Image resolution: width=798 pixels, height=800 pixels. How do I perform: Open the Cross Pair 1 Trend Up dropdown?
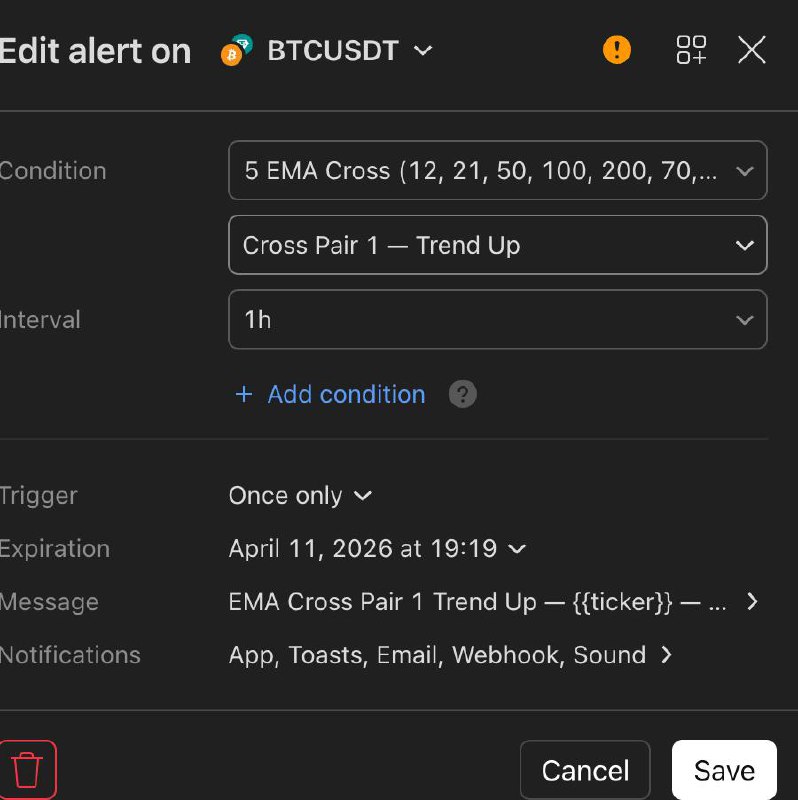click(497, 245)
